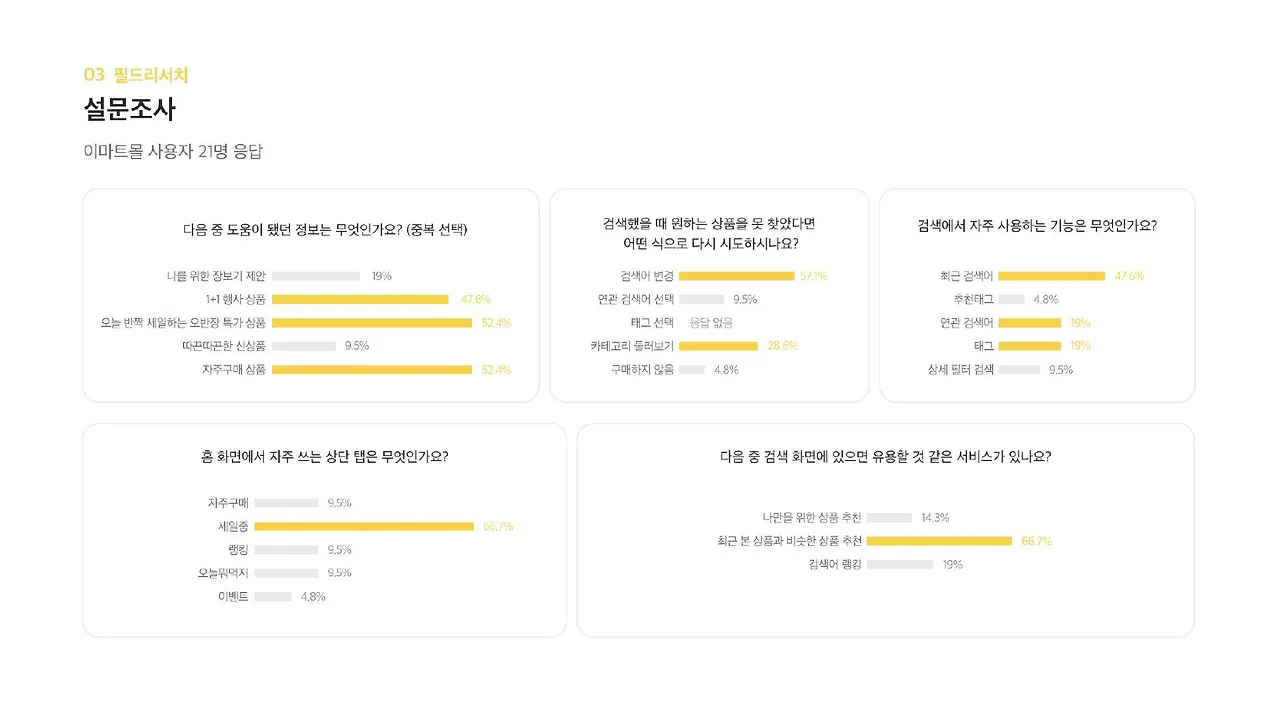The width and height of the screenshot is (1280, 718).
Task: Click the 오늘뭐먹지 tab label
Action: tap(223, 573)
